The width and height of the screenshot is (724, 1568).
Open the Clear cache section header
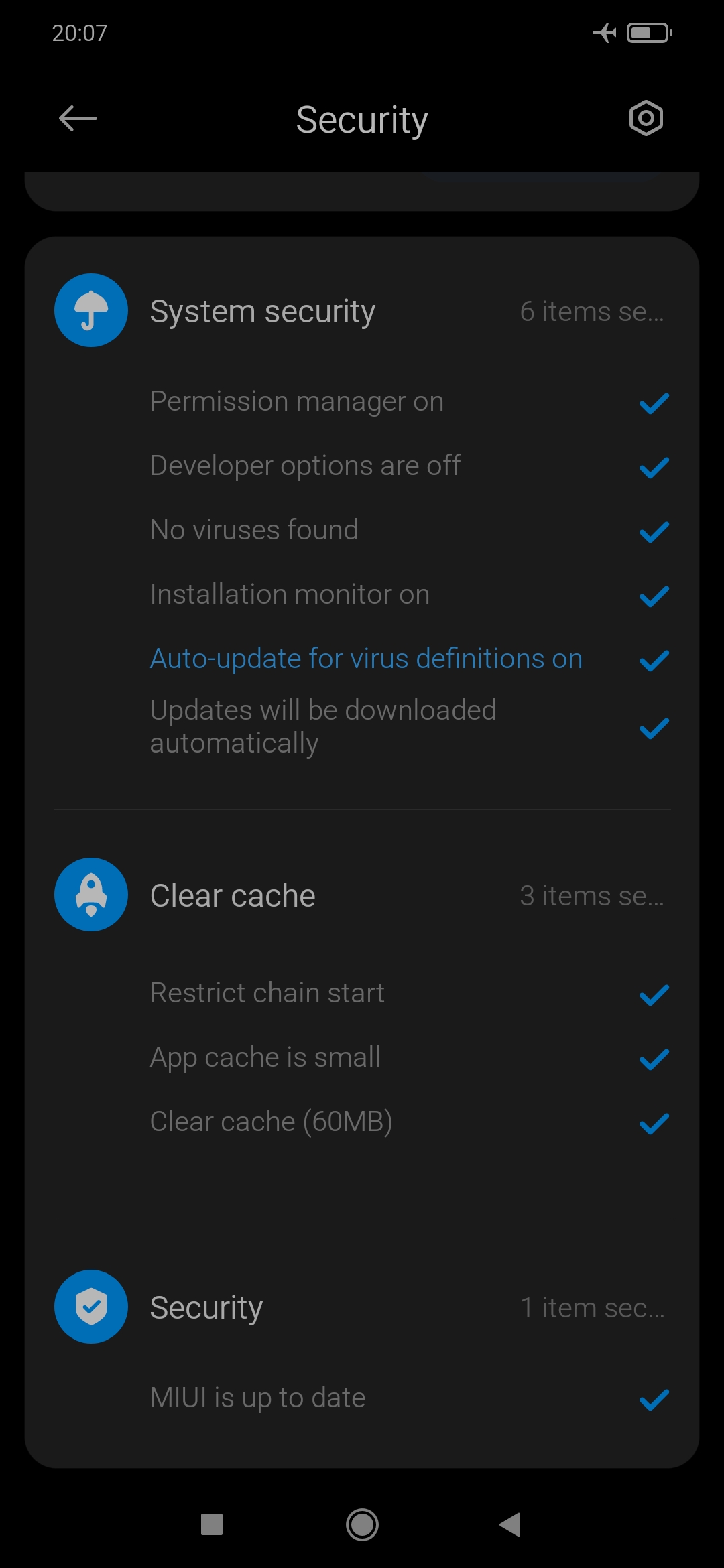pos(362,895)
